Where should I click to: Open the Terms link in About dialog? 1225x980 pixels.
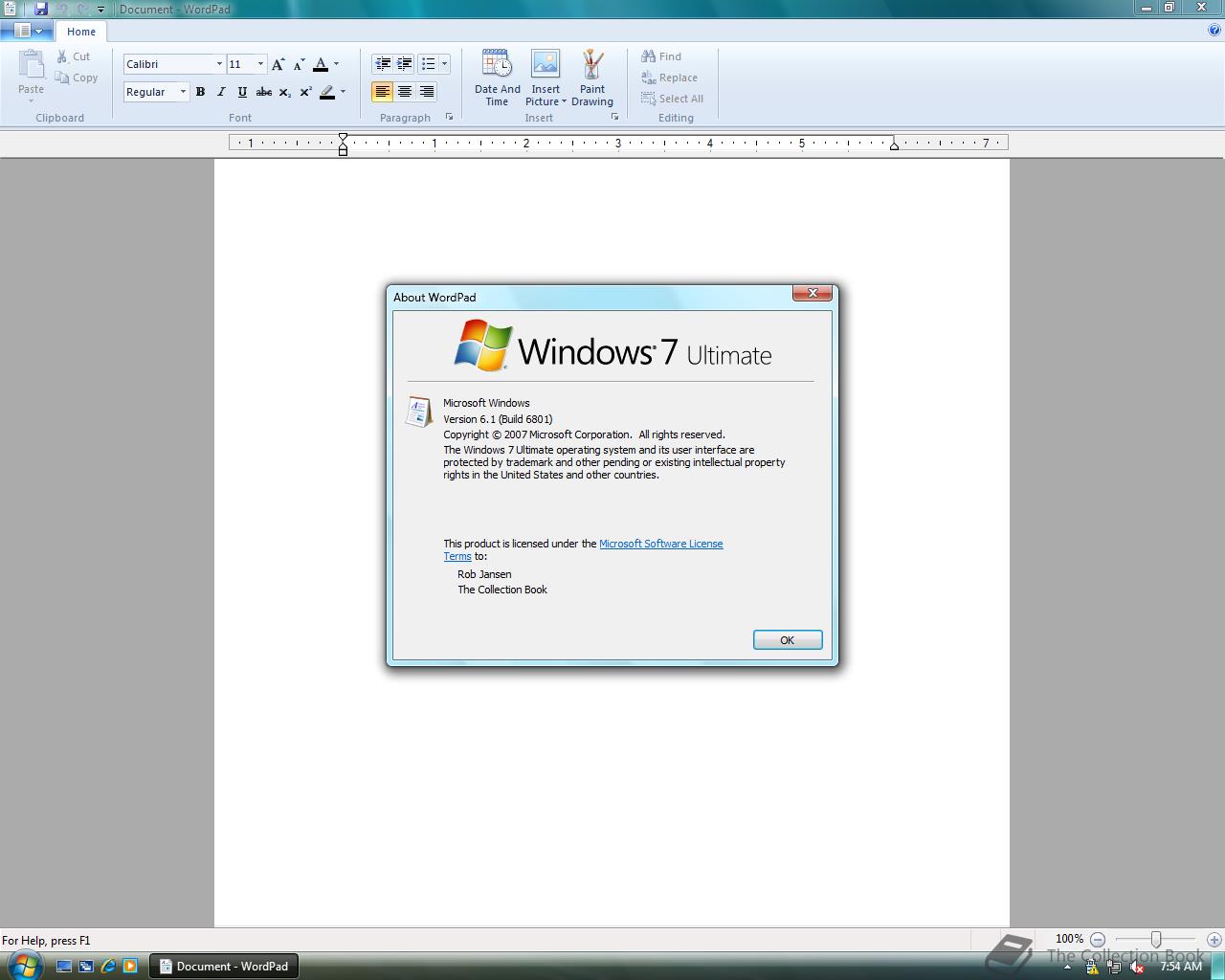click(457, 556)
